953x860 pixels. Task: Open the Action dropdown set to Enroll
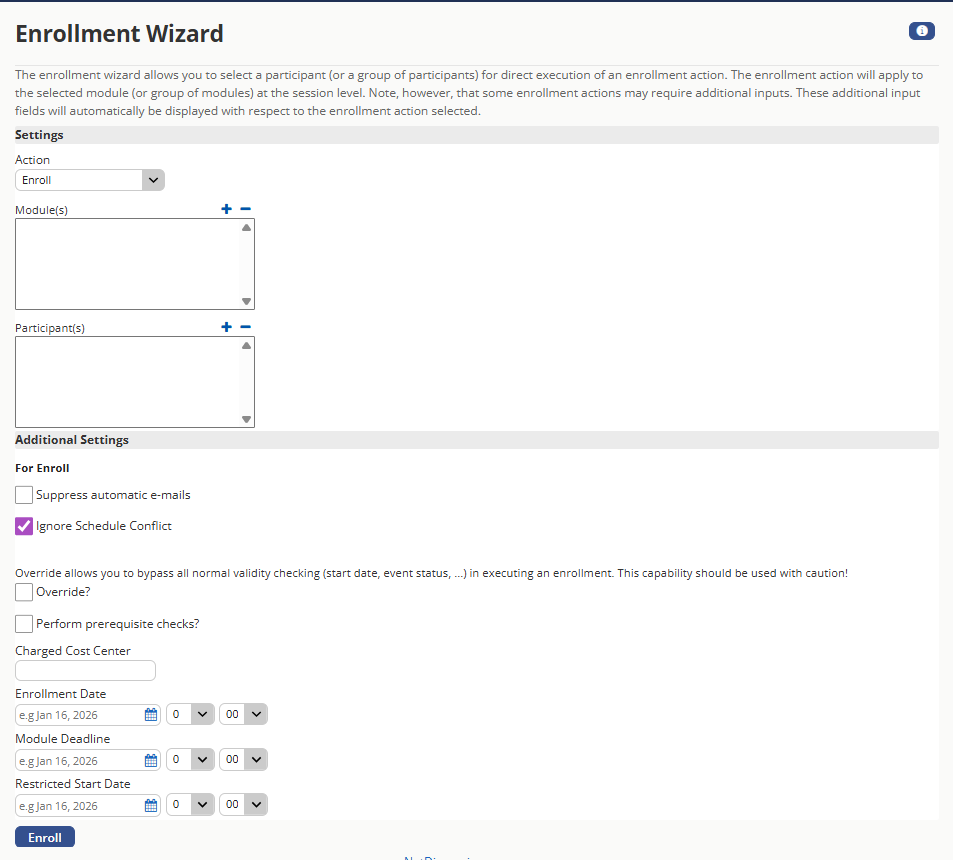90,180
